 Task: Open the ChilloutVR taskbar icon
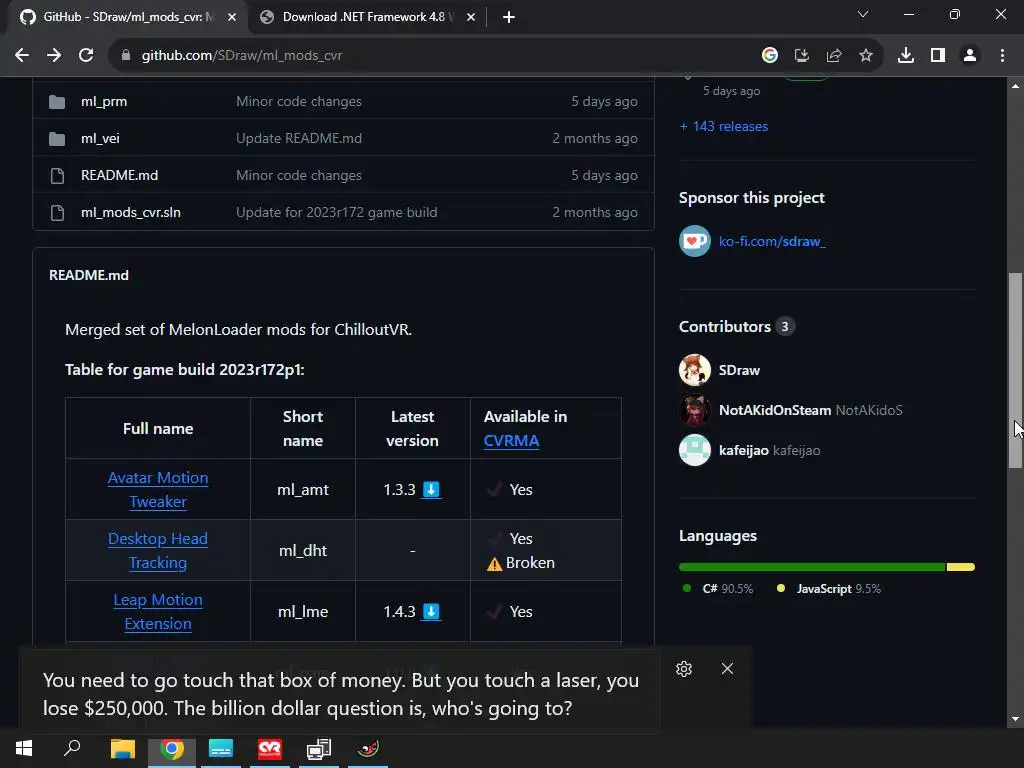(270, 748)
